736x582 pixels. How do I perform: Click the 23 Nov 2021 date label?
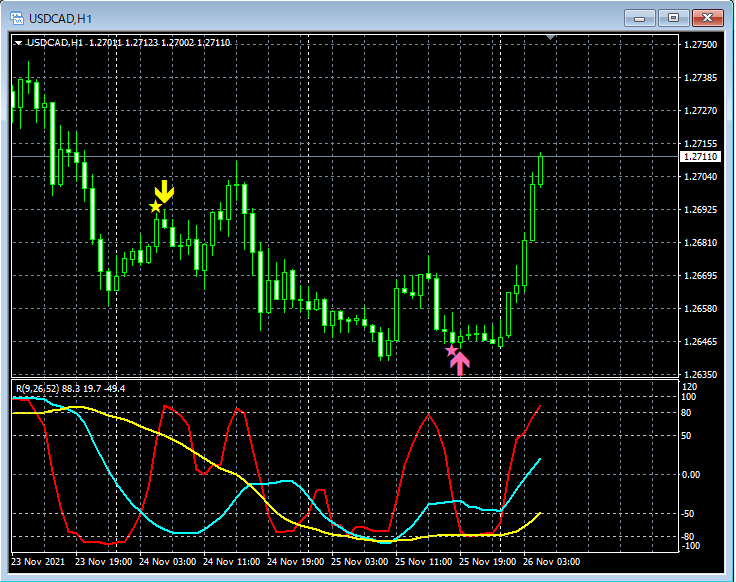point(38,561)
